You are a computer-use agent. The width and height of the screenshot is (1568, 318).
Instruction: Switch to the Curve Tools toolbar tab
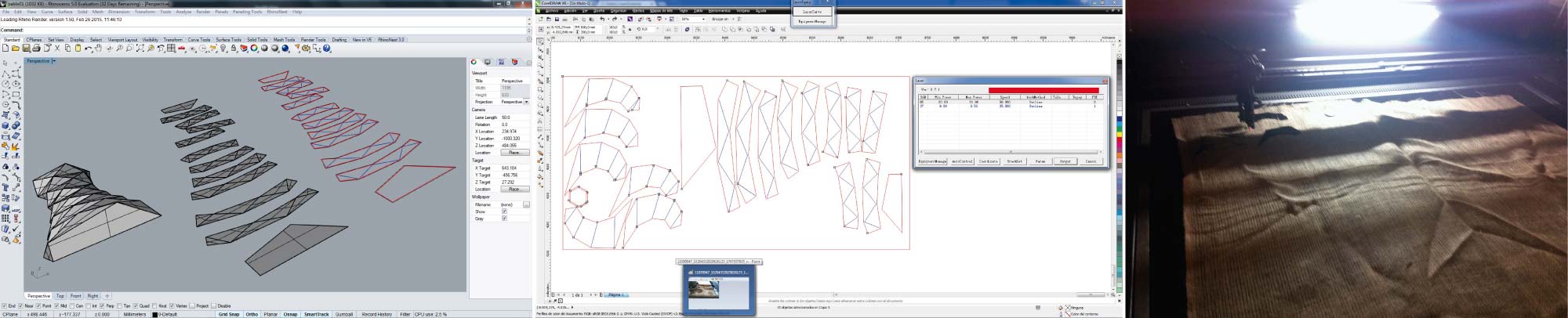[199, 39]
